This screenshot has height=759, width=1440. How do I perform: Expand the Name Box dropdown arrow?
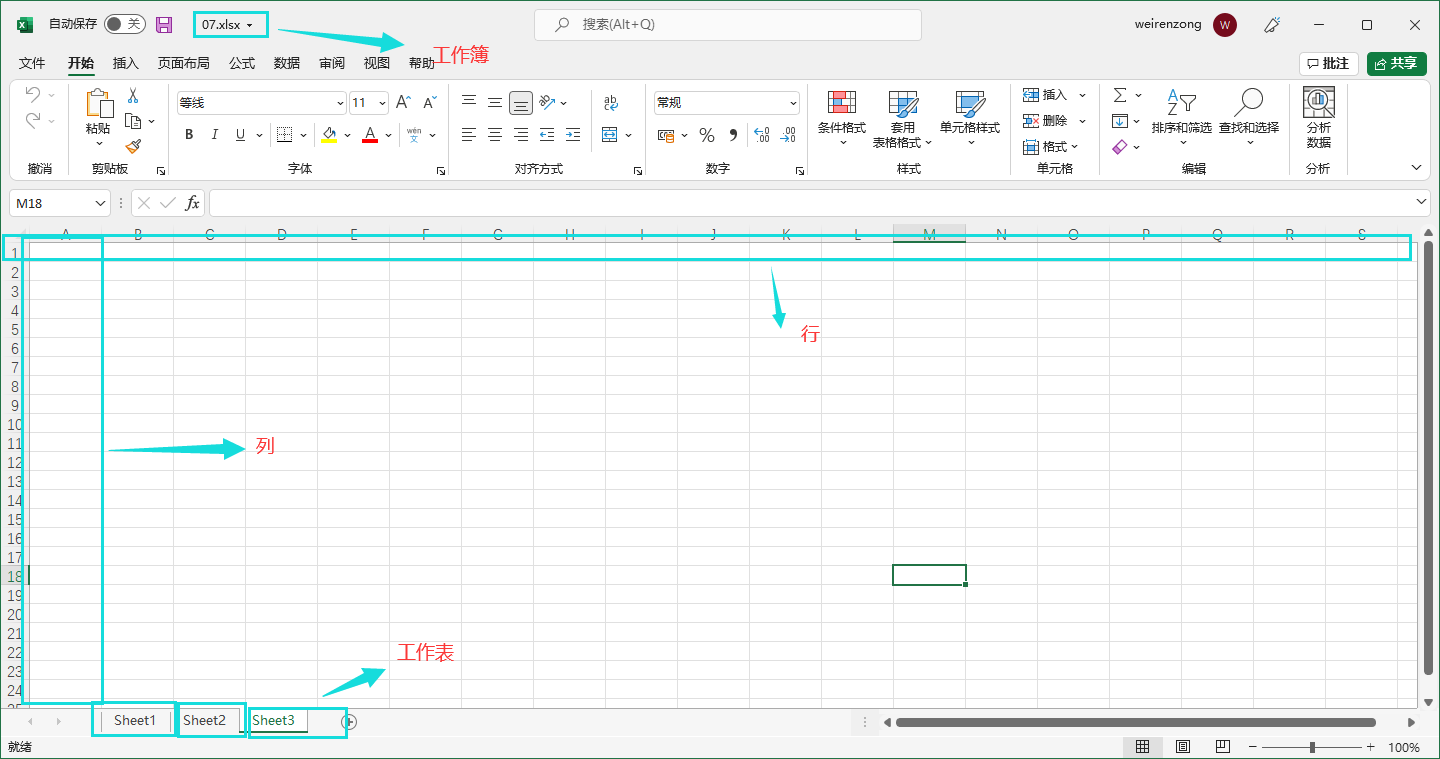pyautogui.click(x=99, y=203)
